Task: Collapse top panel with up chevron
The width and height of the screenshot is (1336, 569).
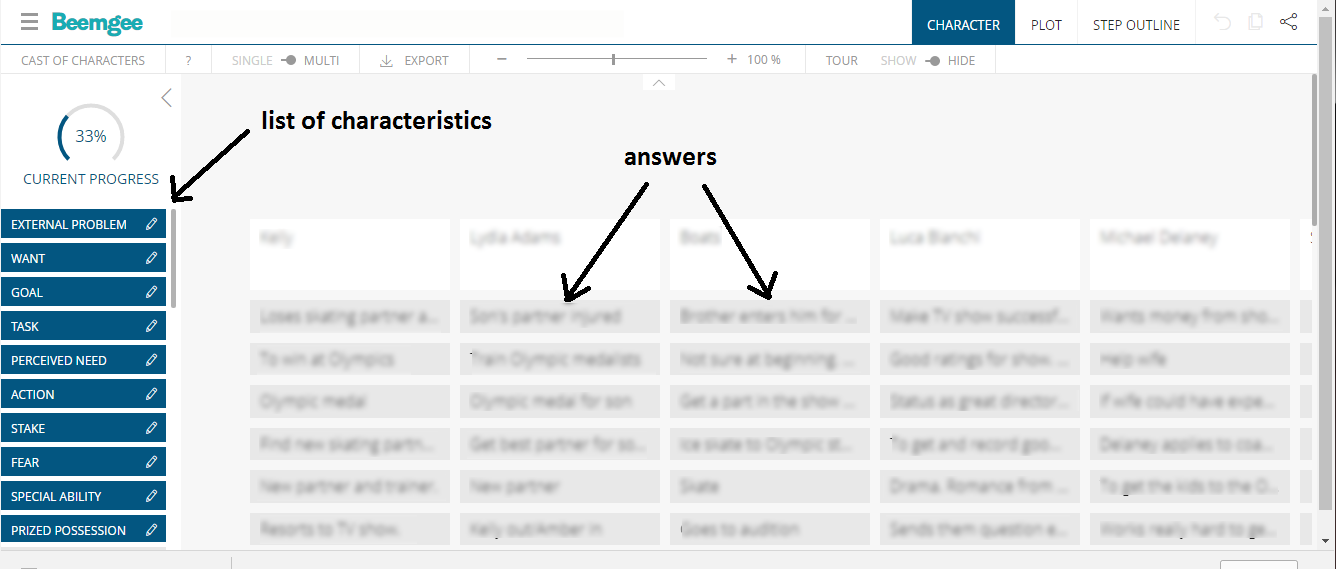Action: coord(658,83)
